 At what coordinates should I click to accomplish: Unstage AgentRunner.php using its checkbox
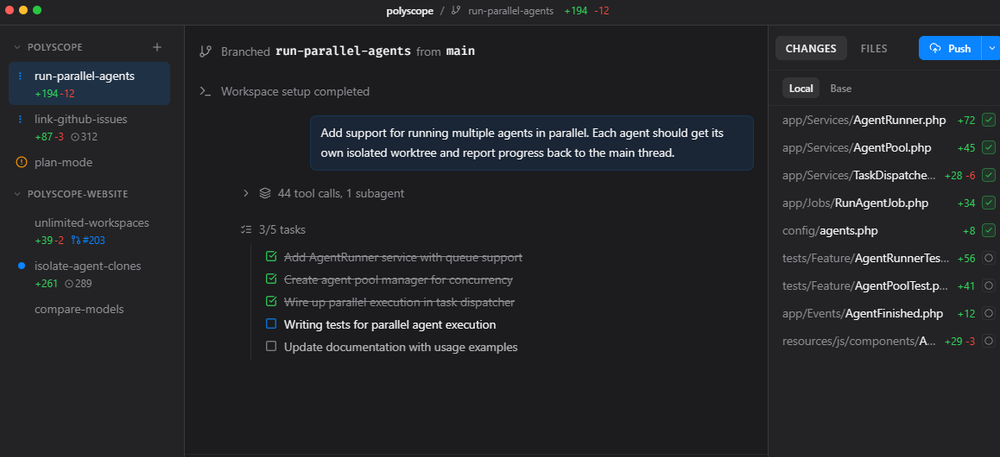[989, 120]
